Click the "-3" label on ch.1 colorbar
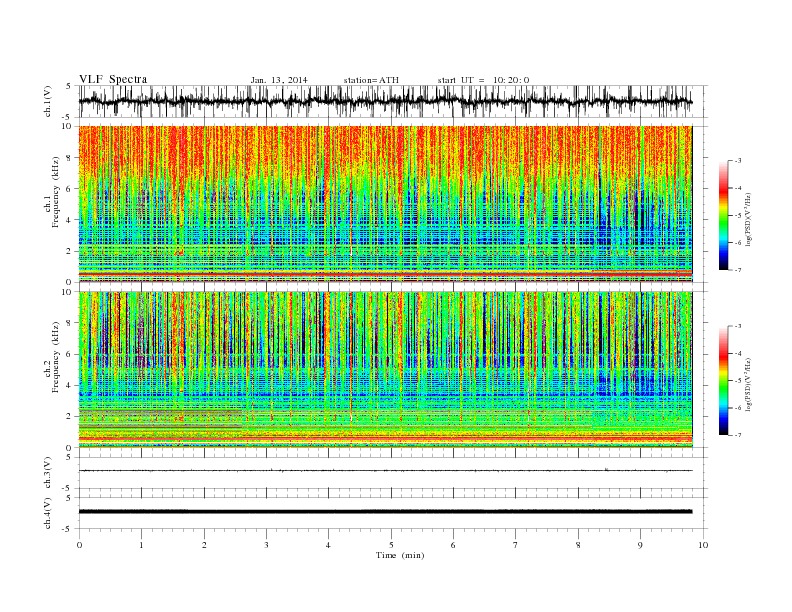Screen dimensions: 792x612 [x=738, y=161]
